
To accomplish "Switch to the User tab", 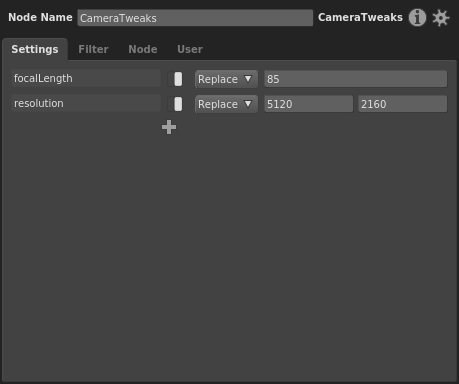I will coord(190,49).
